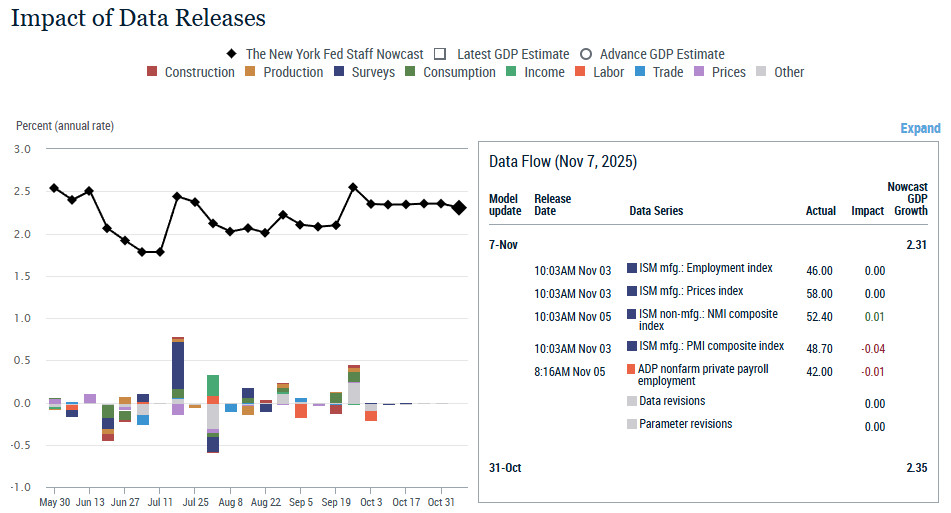Image resolution: width=951 pixels, height=513 pixels.
Task: Toggle the Labor legend entry
Action: [x=581, y=72]
